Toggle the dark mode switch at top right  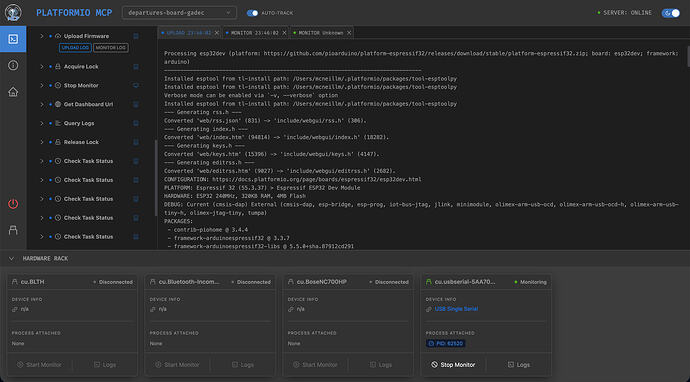click(x=671, y=13)
